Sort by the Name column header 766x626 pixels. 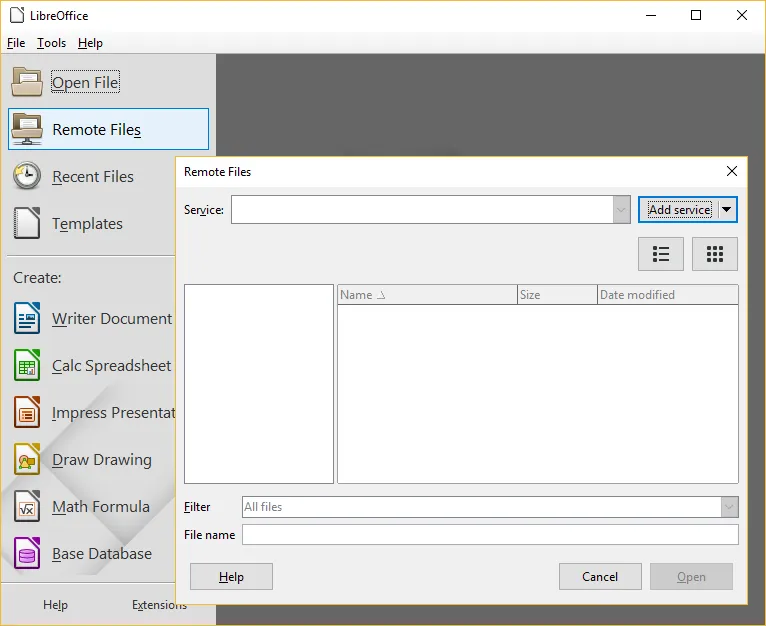[427, 295]
